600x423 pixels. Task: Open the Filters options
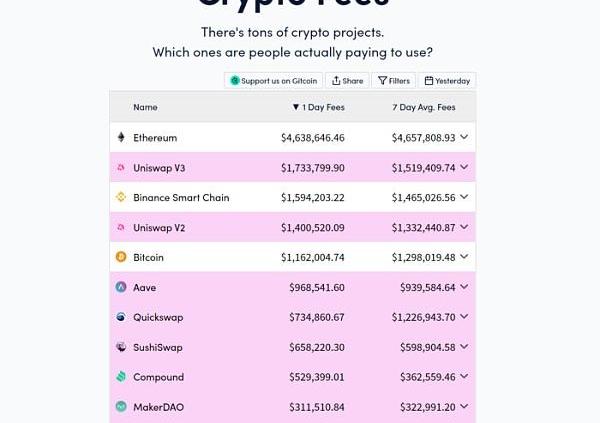pos(394,81)
